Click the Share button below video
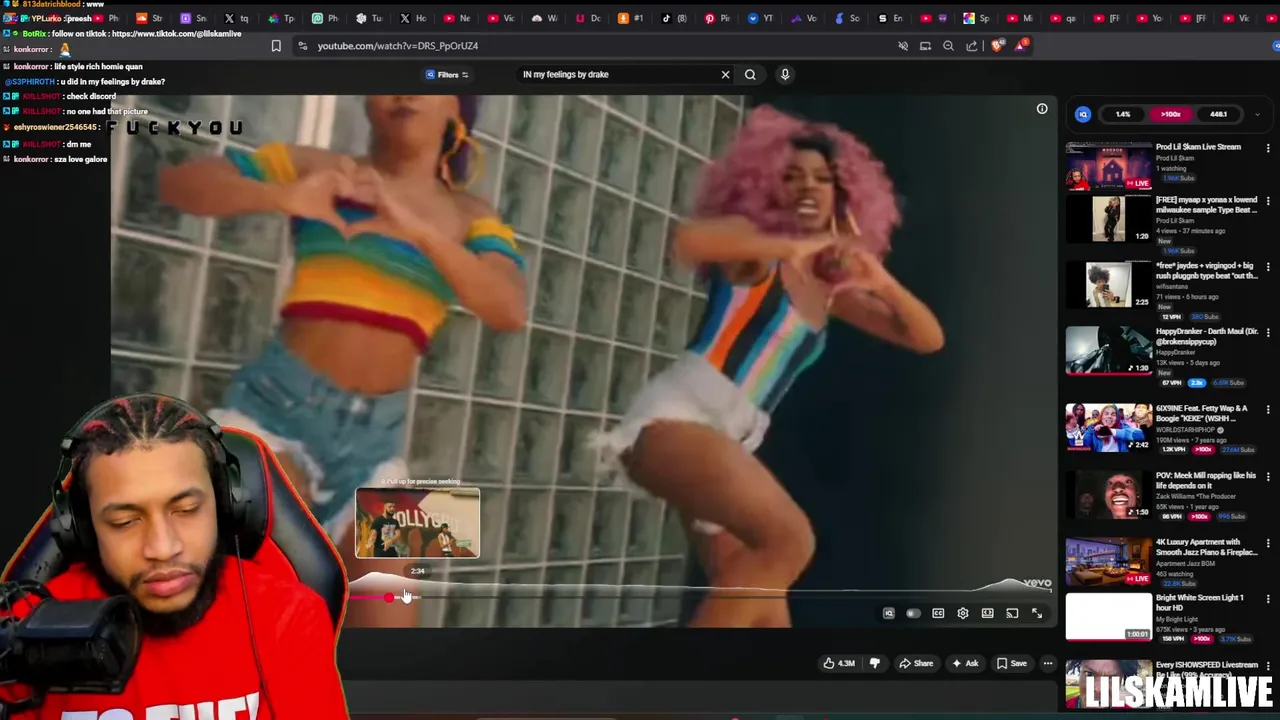Screen dimensions: 1280x720 click(x=916, y=663)
